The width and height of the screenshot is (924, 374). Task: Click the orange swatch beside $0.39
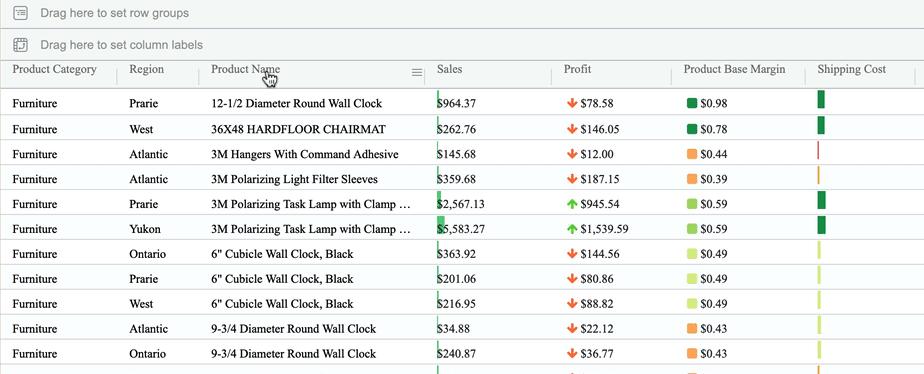tap(692, 179)
